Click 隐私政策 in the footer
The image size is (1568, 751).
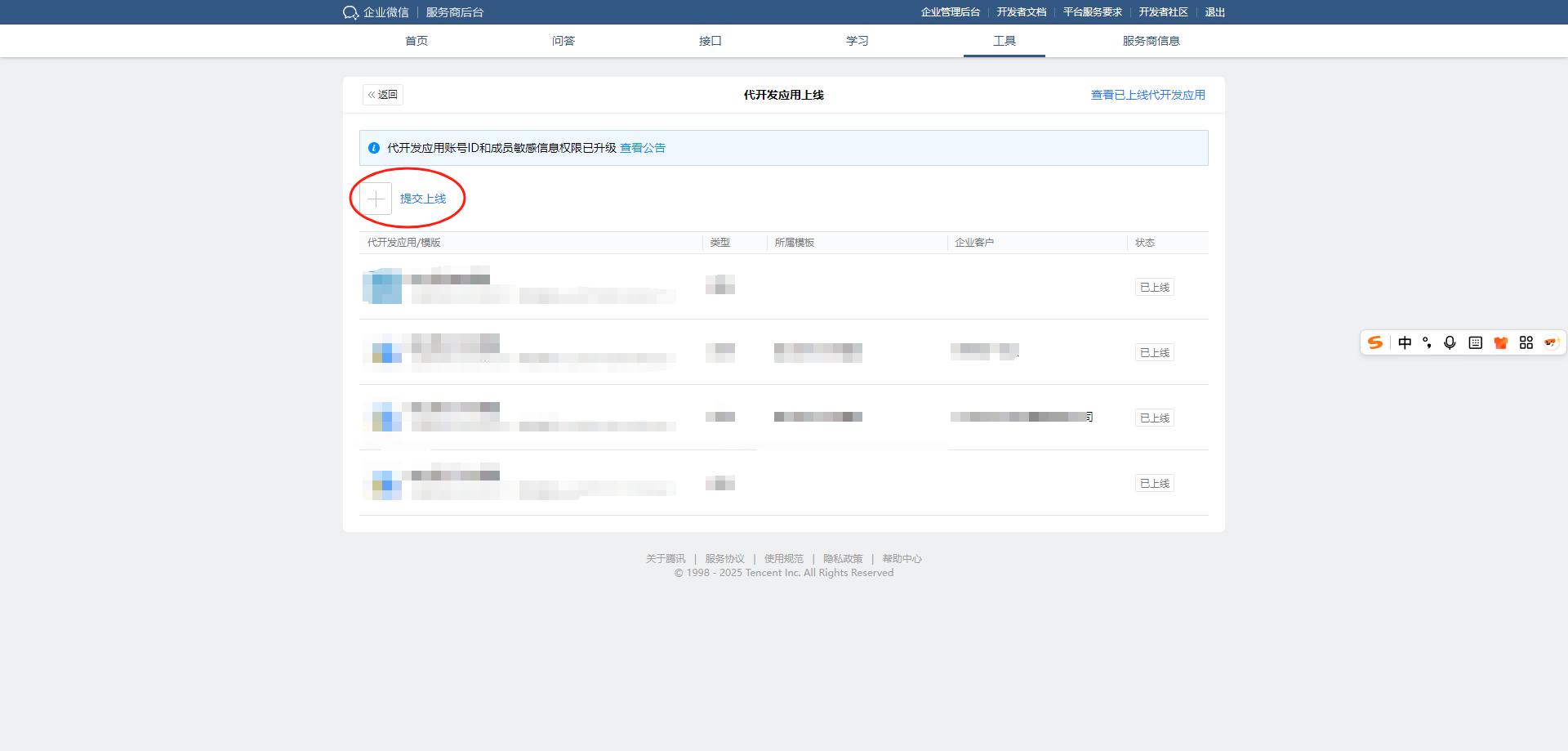tap(843, 559)
